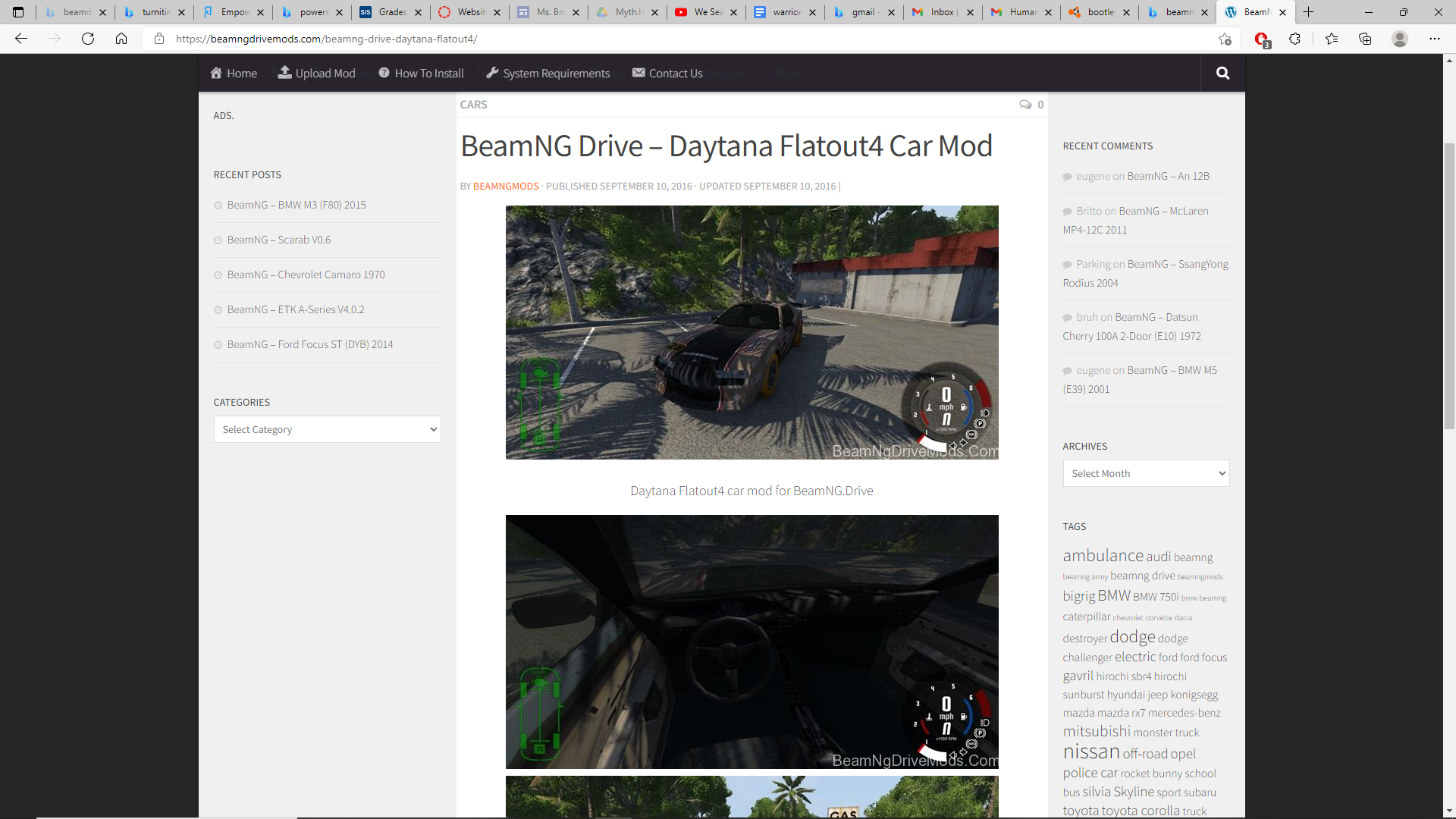Open How To Install page
Viewport: 1456px width, 819px height.
click(421, 73)
